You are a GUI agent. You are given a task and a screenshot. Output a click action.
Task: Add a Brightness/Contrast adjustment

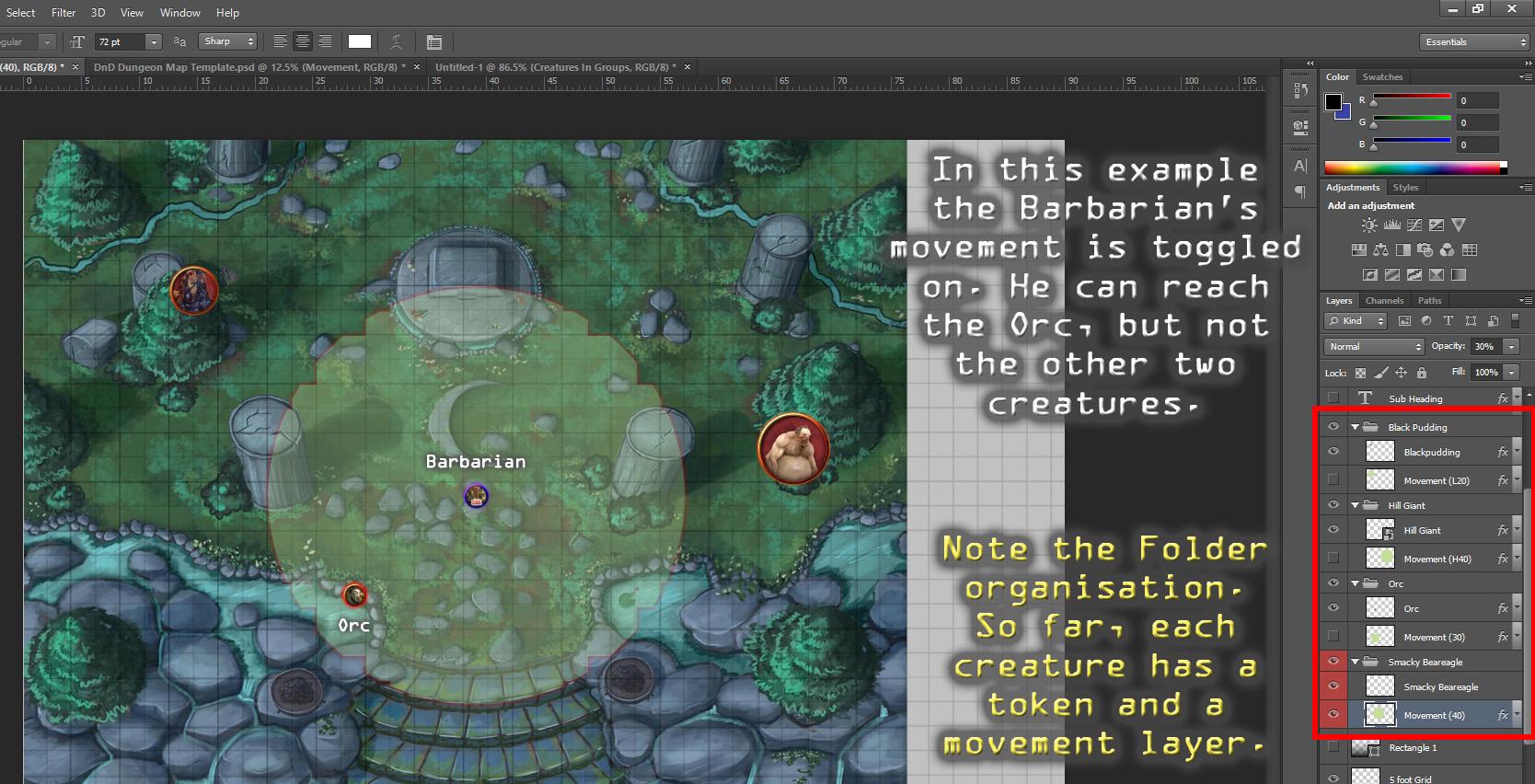coord(1370,225)
